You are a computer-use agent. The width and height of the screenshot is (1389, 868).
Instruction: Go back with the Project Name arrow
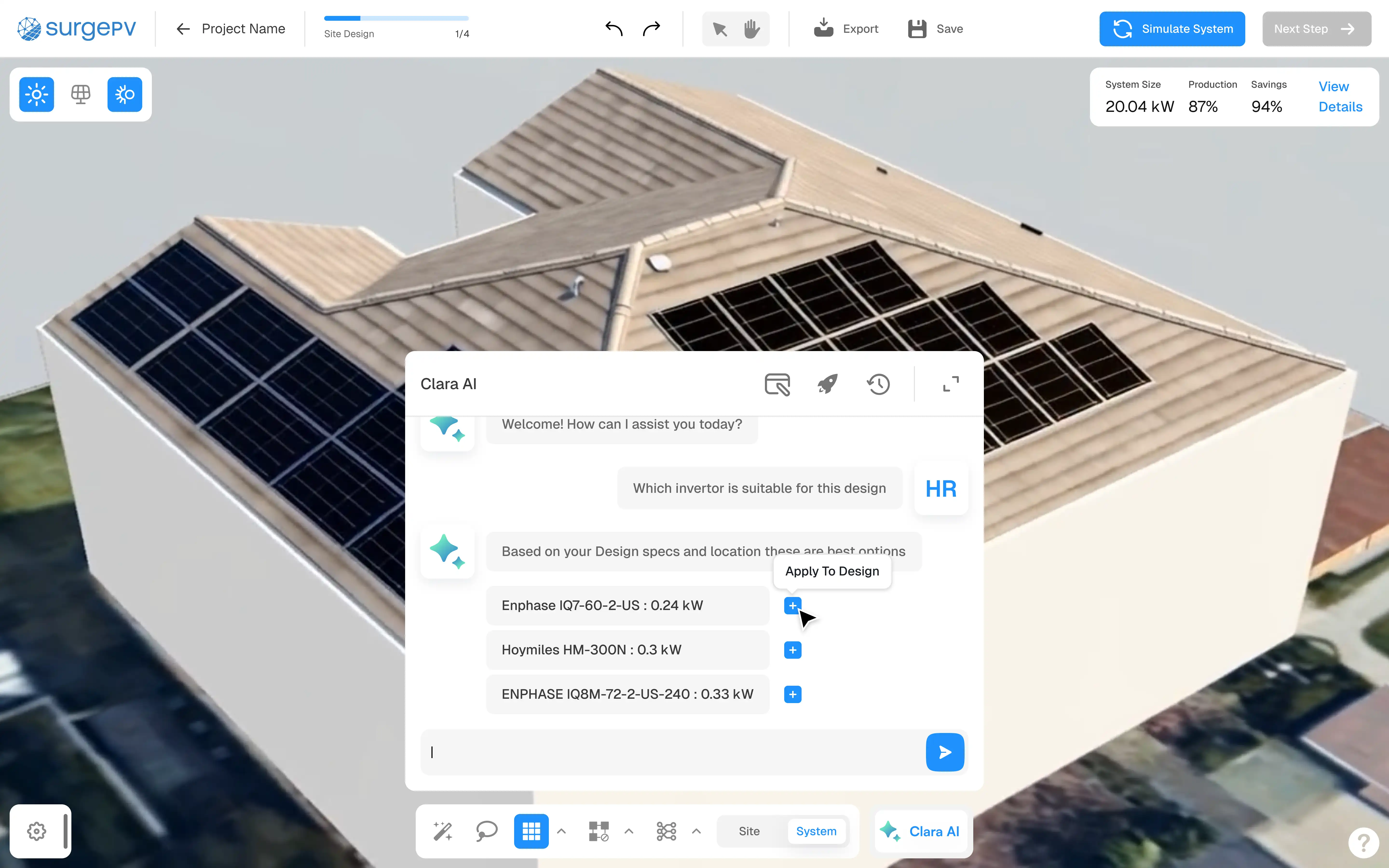pyautogui.click(x=183, y=29)
